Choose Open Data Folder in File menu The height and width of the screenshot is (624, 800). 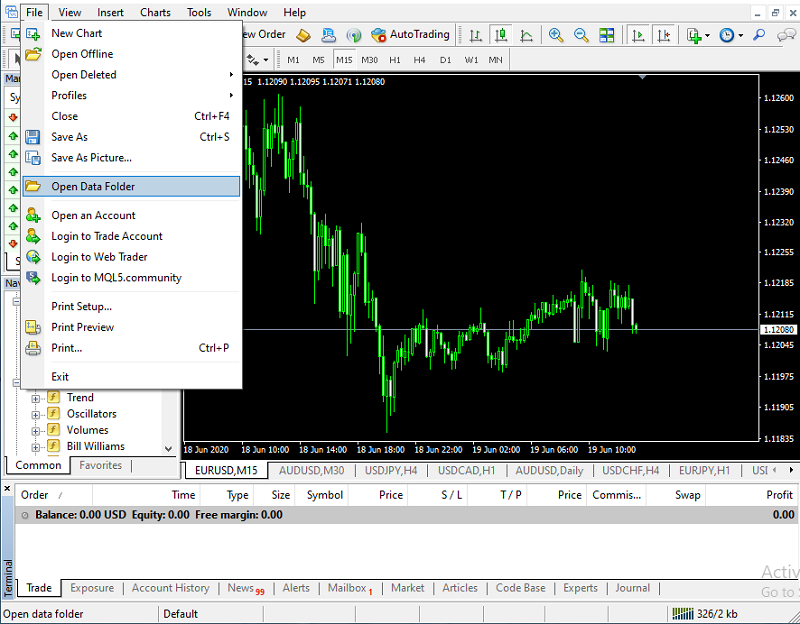(x=131, y=187)
